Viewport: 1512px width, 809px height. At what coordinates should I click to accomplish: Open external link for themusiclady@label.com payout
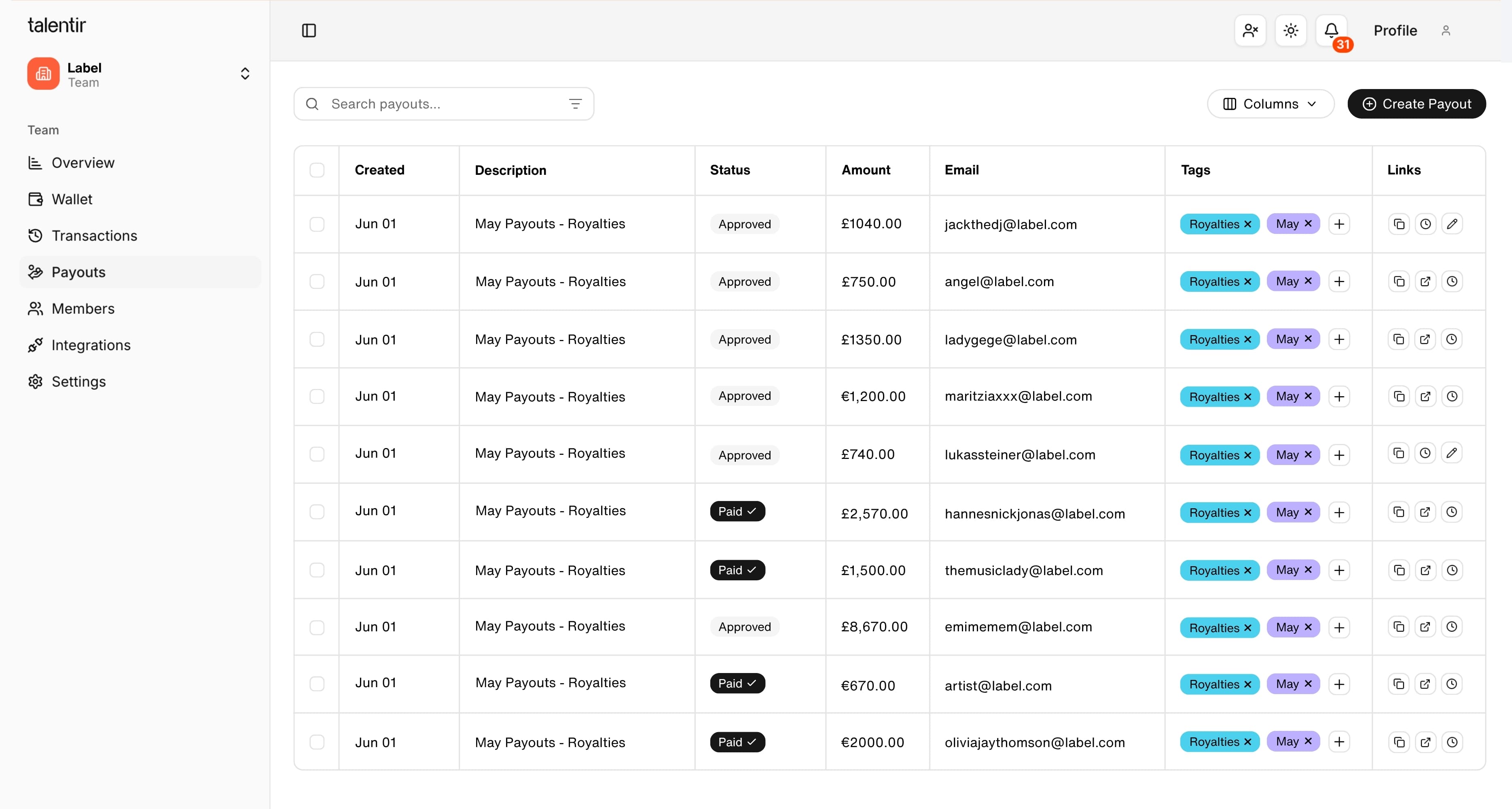[x=1425, y=570]
